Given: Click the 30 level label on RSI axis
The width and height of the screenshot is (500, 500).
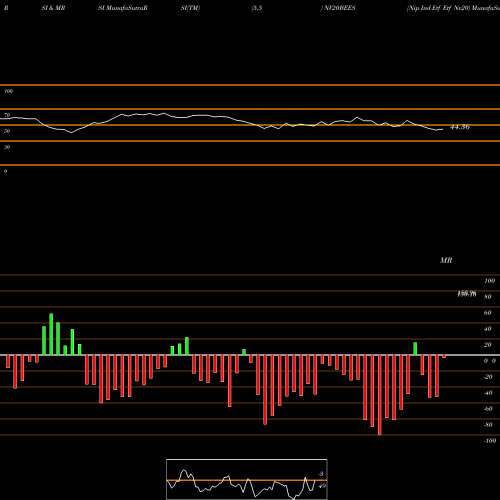Looking at the screenshot, I should click(7, 147).
